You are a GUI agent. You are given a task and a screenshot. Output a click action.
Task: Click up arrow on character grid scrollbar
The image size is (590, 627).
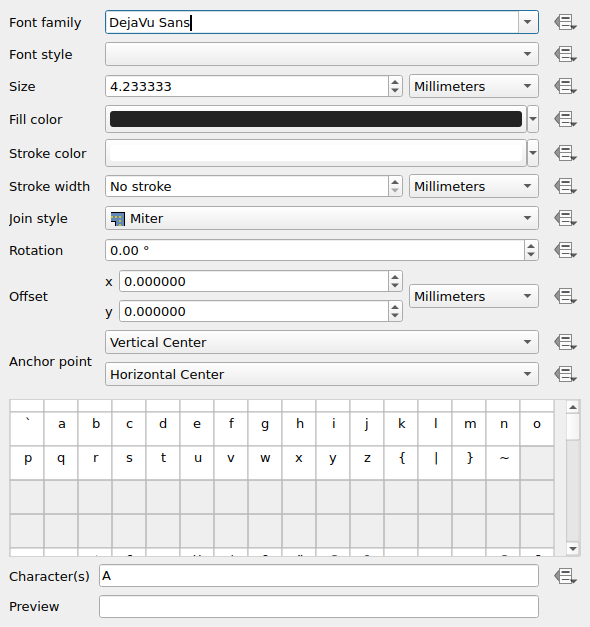point(573,407)
